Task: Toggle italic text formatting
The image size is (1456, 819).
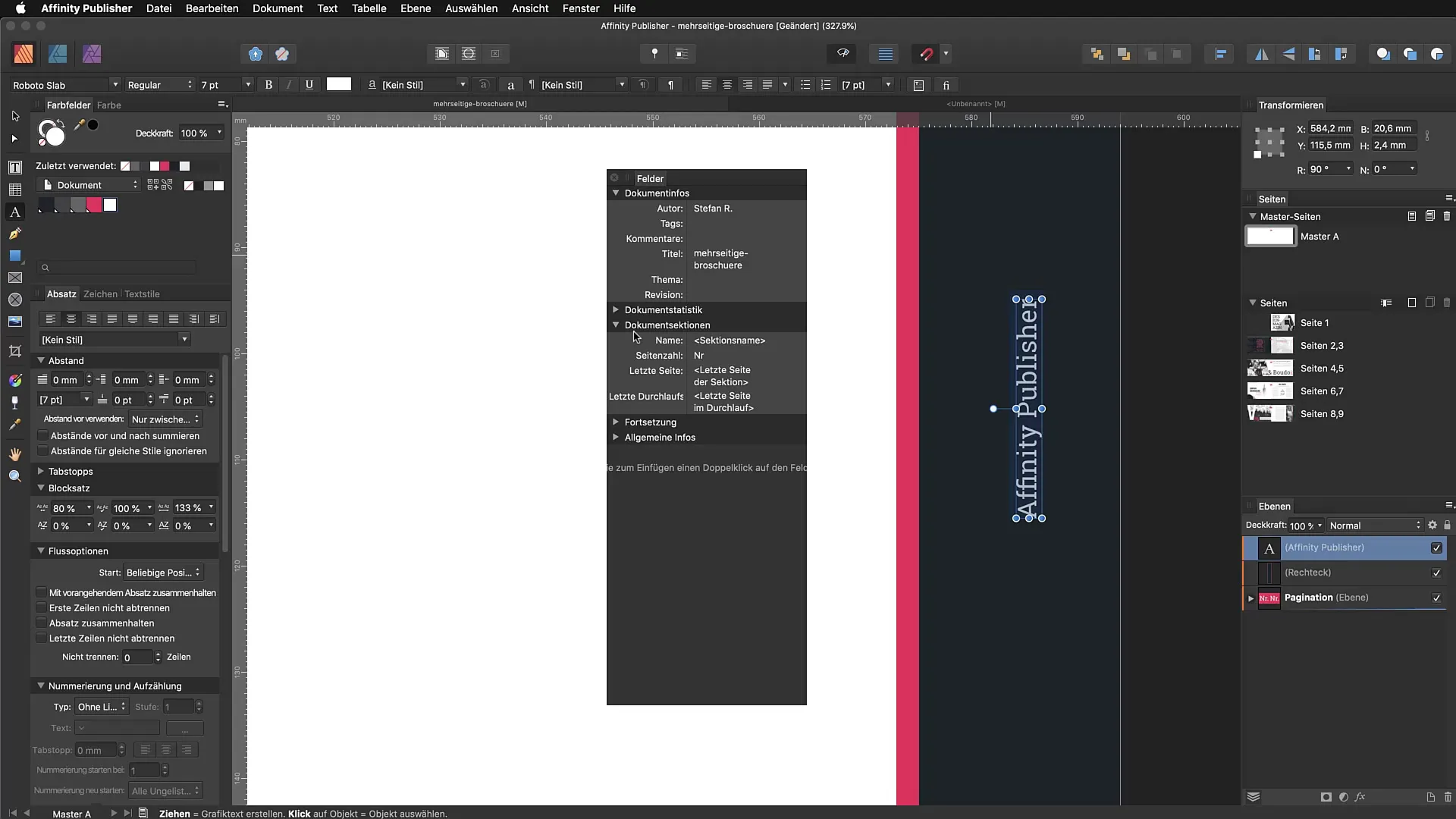Action: coord(289,85)
